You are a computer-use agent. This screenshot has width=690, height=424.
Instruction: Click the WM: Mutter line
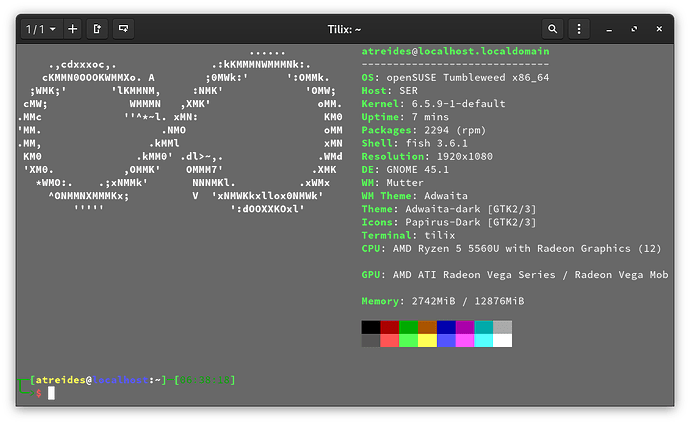393,183
